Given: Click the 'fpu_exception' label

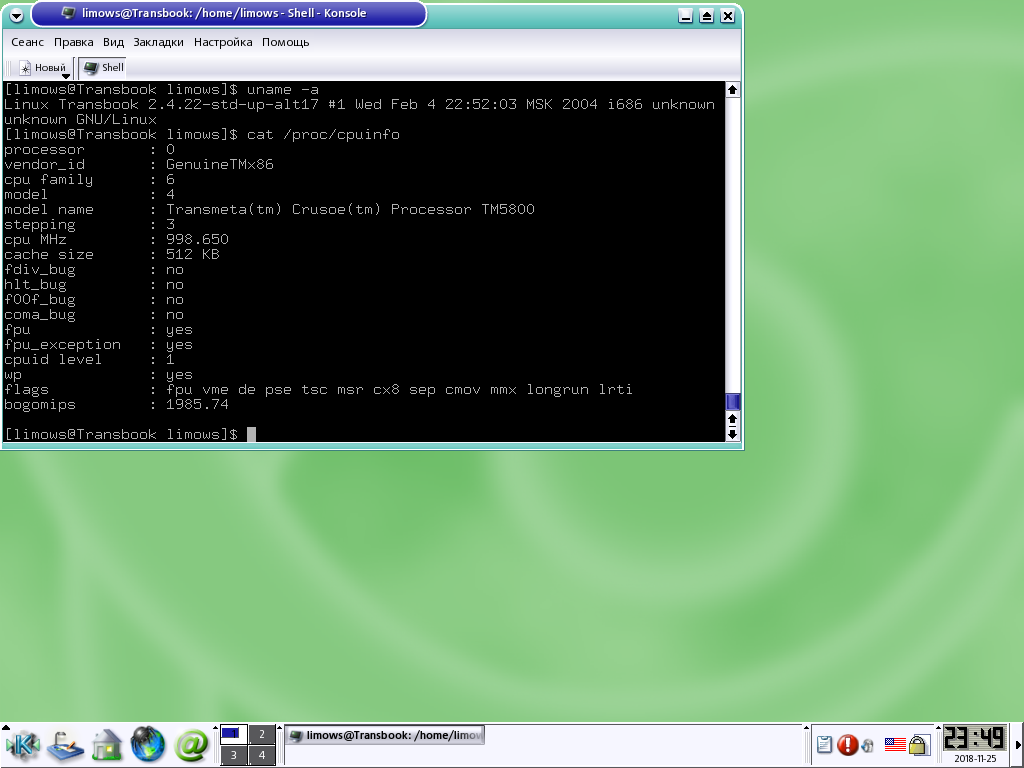Looking at the screenshot, I should click(62, 345).
